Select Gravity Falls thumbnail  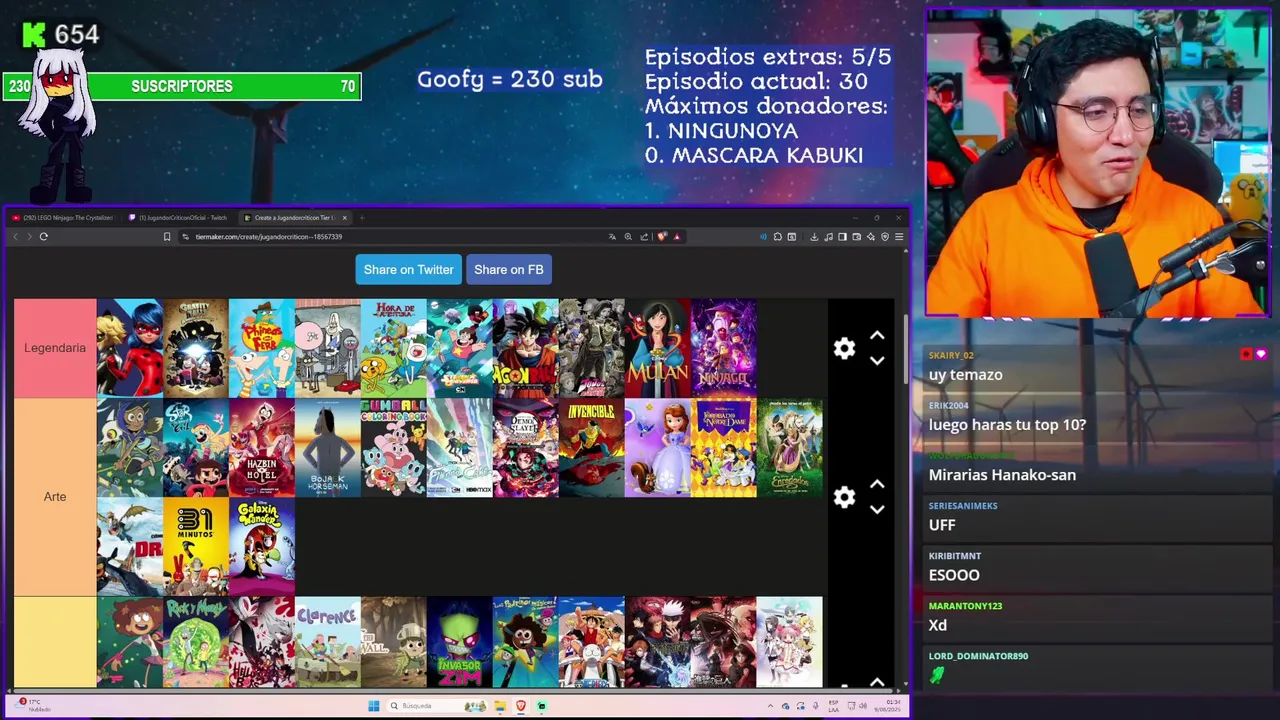click(x=196, y=348)
